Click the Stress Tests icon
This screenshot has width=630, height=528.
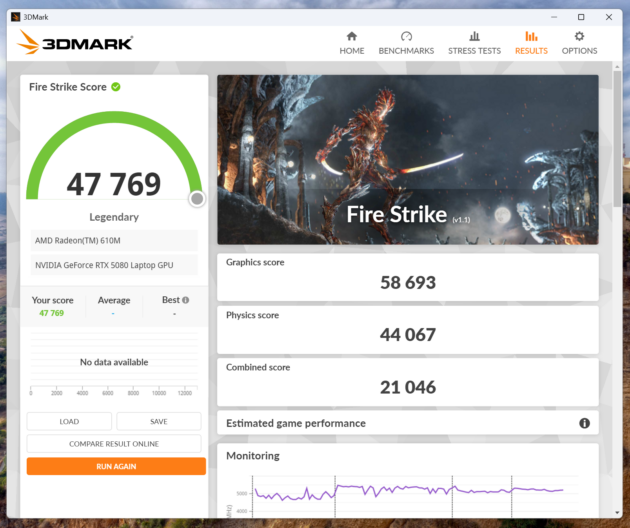pos(474,37)
